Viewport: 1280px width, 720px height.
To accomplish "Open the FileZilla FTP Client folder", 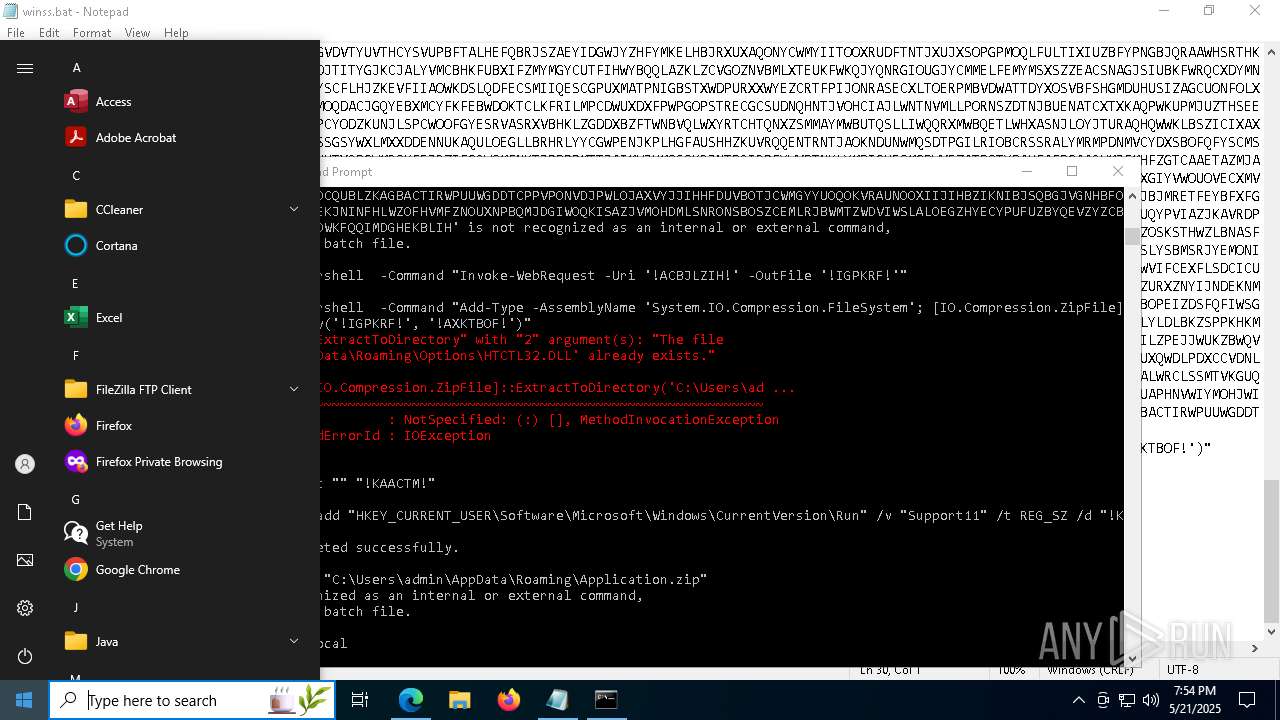I will [x=180, y=389].
